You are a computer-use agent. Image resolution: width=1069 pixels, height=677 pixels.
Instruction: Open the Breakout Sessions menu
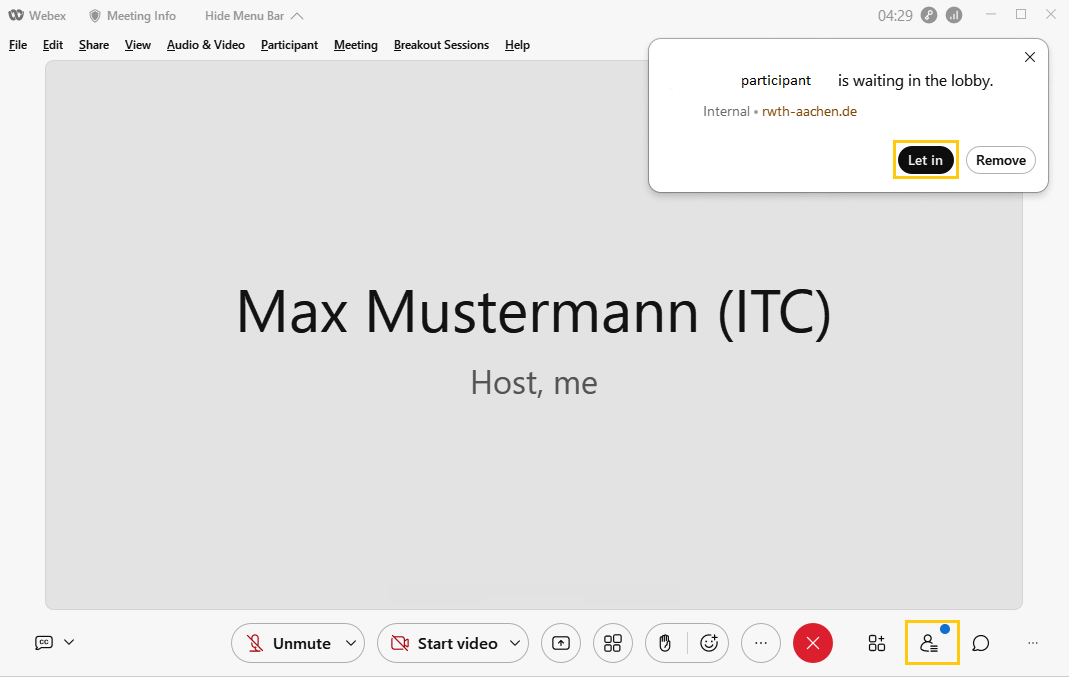coord(441,45)
